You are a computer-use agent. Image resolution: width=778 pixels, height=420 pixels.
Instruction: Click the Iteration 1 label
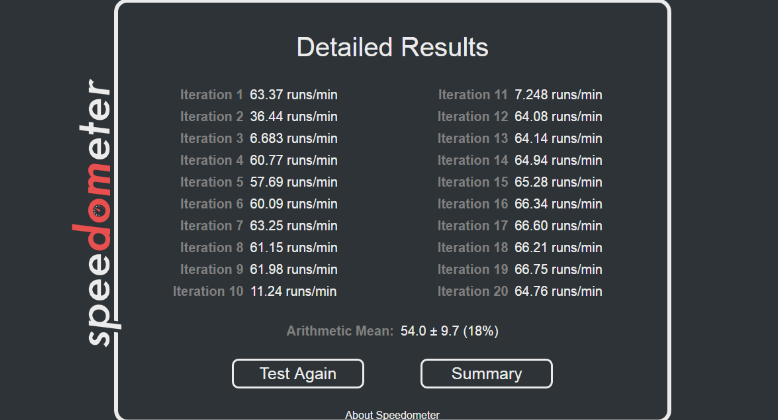click(x=211, y=94)
